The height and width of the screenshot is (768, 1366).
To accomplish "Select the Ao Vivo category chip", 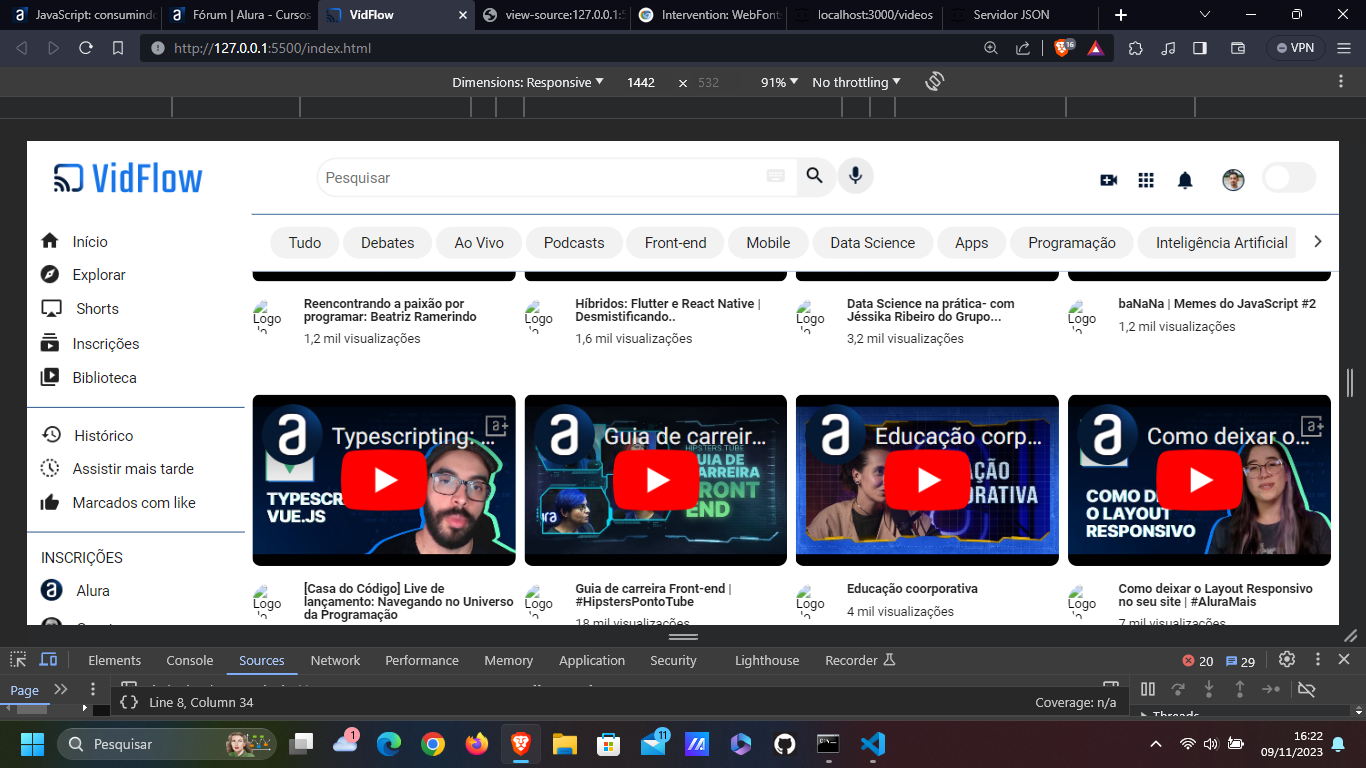I will [479, 242].
